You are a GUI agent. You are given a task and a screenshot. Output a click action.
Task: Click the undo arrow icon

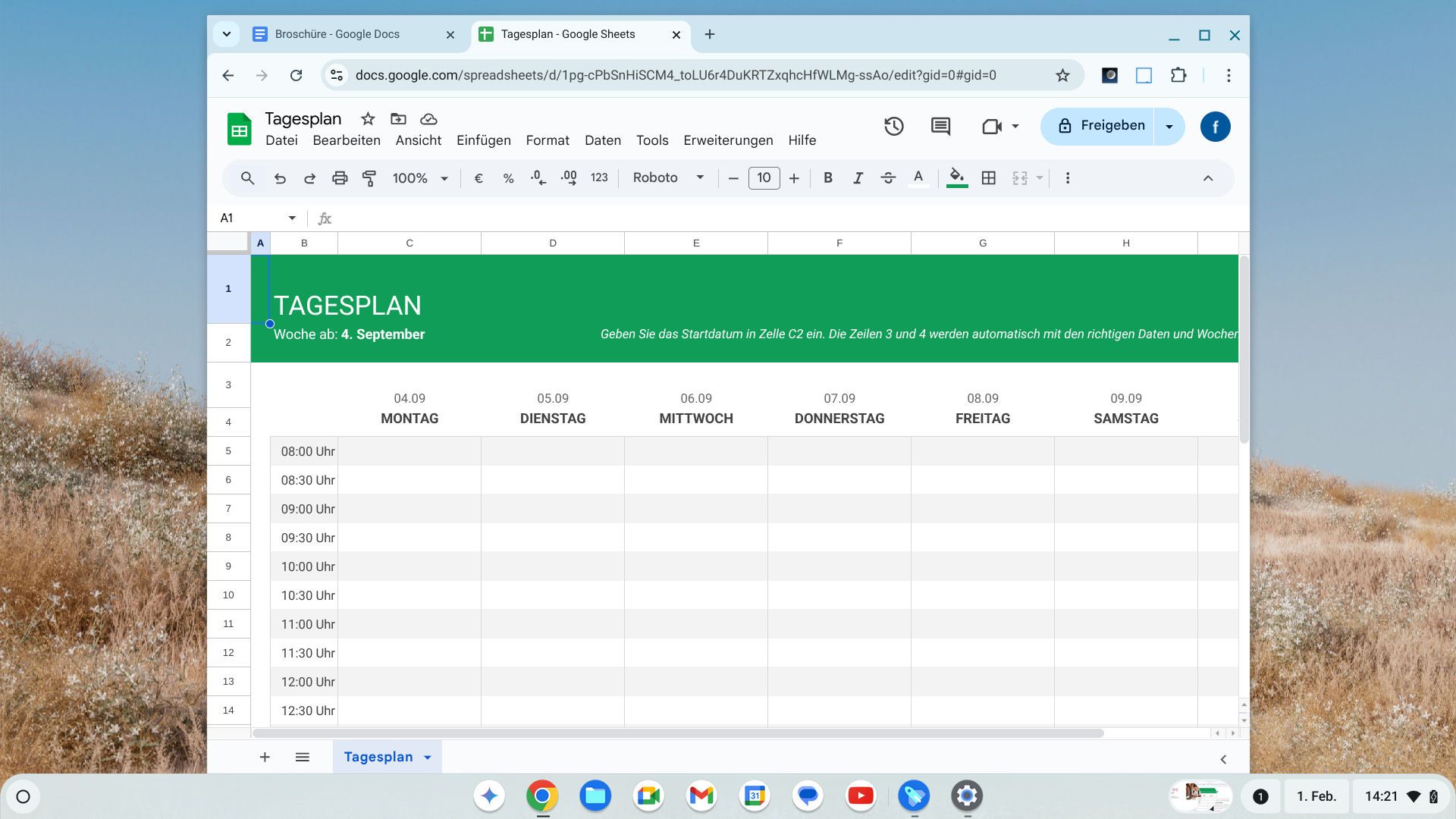[280, 178]
